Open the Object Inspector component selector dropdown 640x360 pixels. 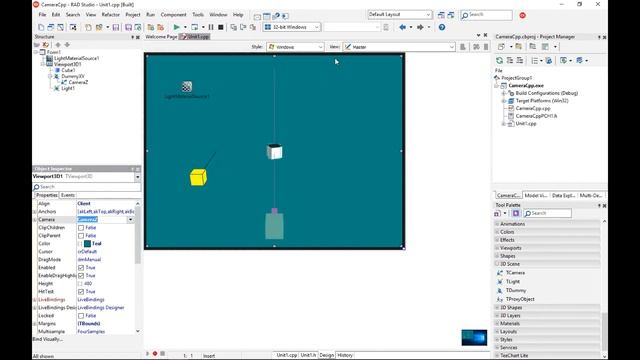coord(137,177)
